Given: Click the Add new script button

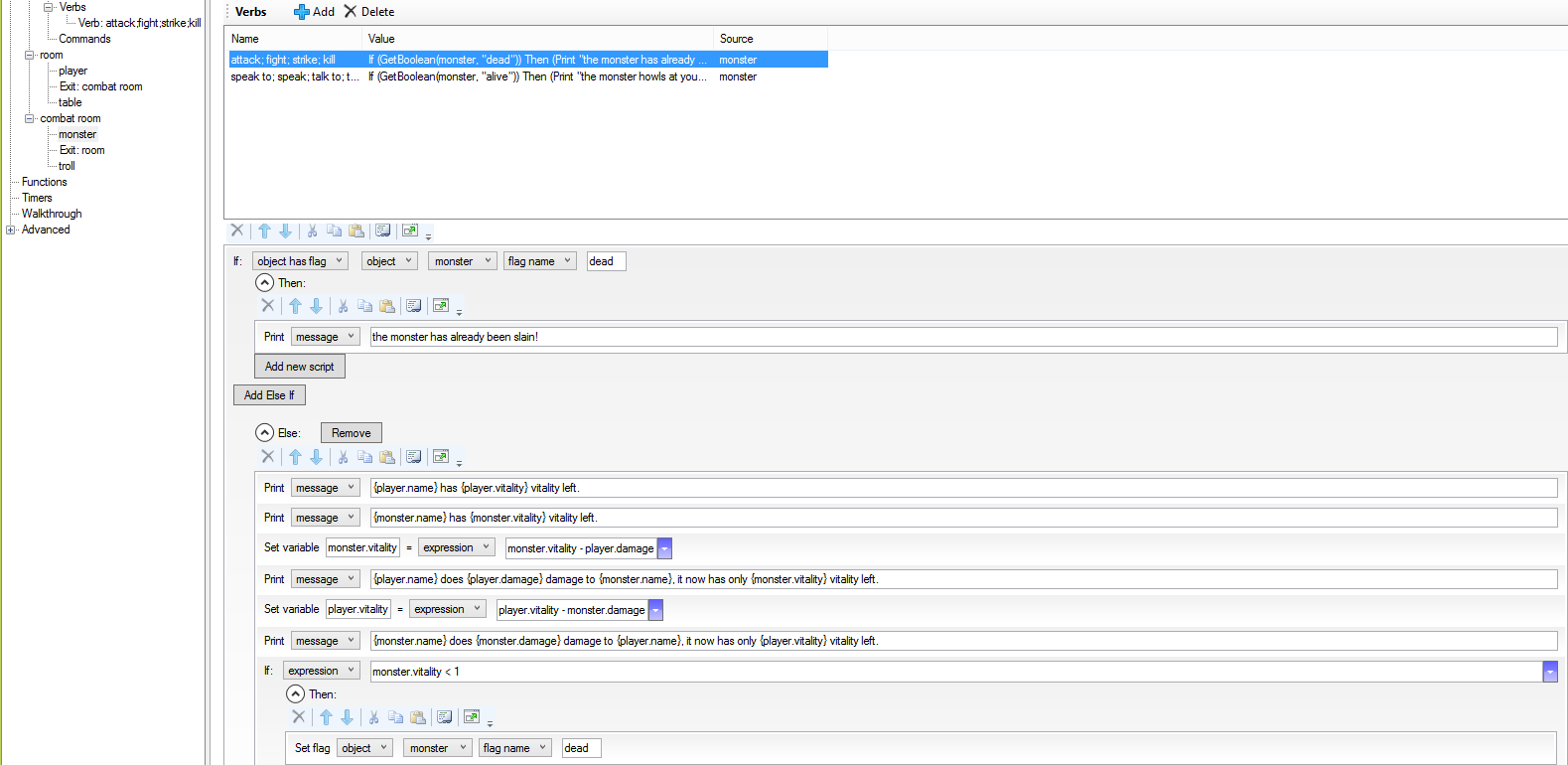Looking at the screenshot, I should pos(299,367).
